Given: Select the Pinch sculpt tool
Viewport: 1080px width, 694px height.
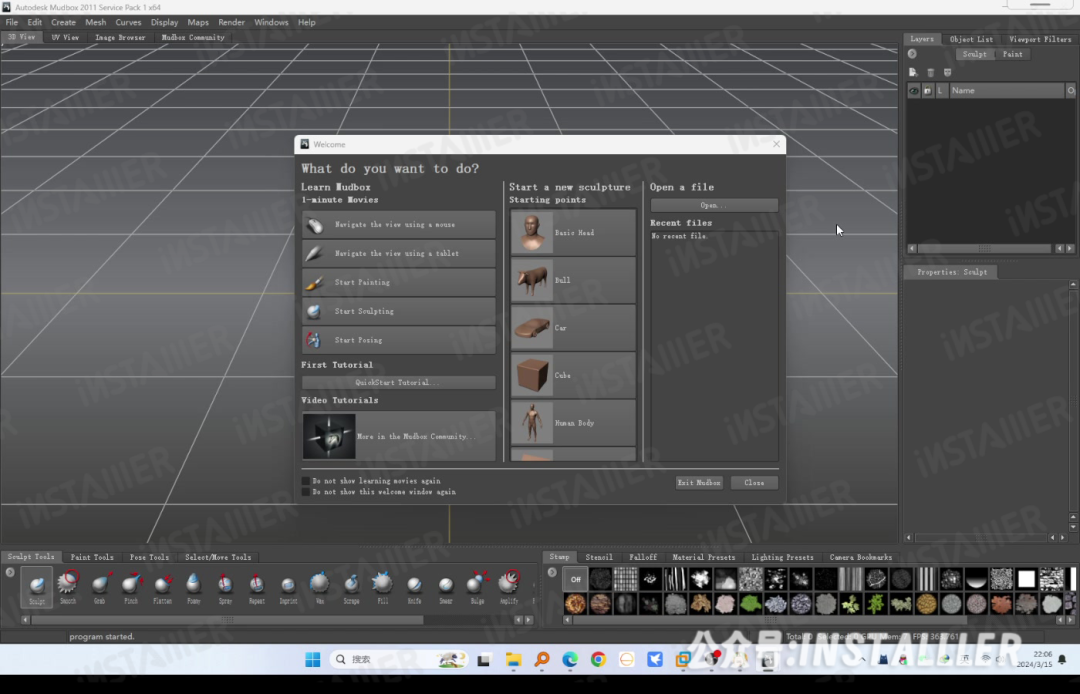Looking at the screenshot, I should coord(131,587).
